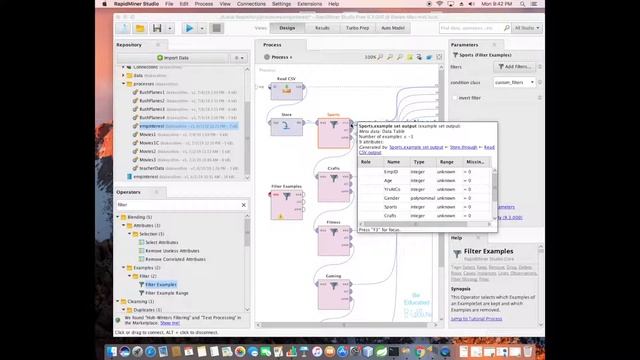Screen dimensions: 640x360
Task: Click the tooltip's horizontal scrollbar
Action: pos(416,224)
